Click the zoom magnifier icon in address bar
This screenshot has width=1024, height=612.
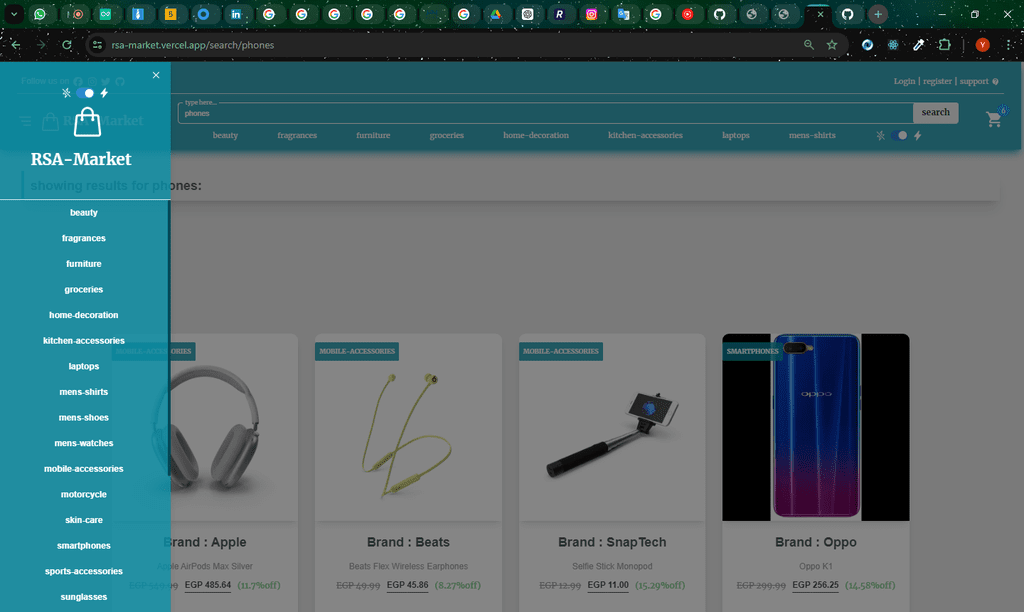[x=808, y=45]
